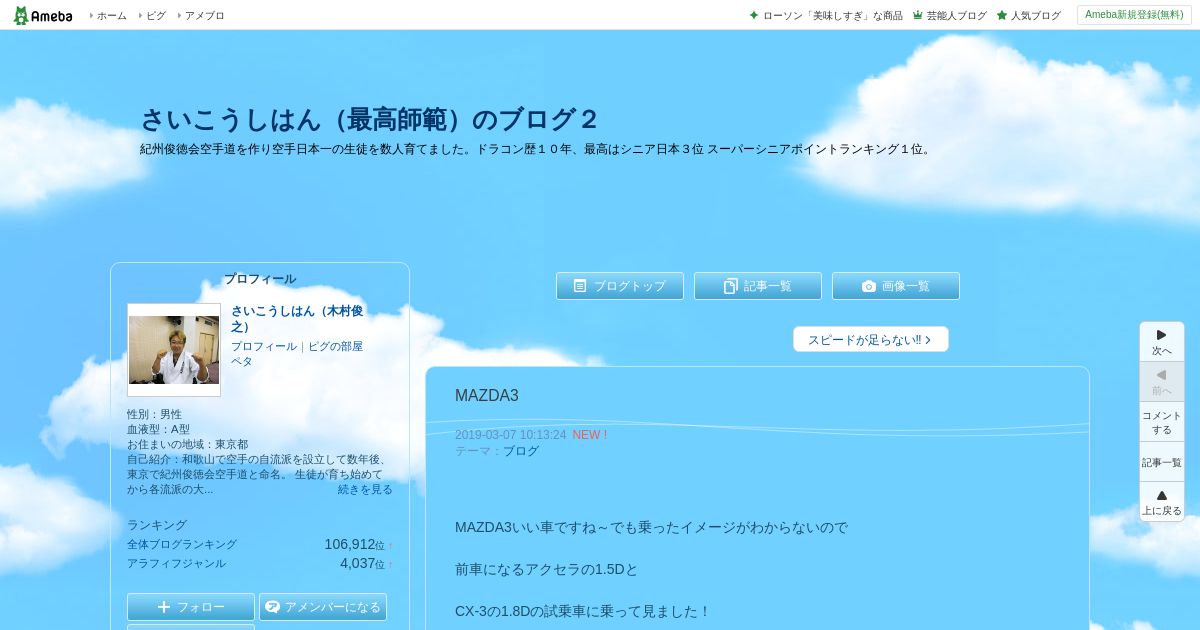Open 画像一覧 tab button
This screenshot has width=1200, height=630.
tap(896, 286)
